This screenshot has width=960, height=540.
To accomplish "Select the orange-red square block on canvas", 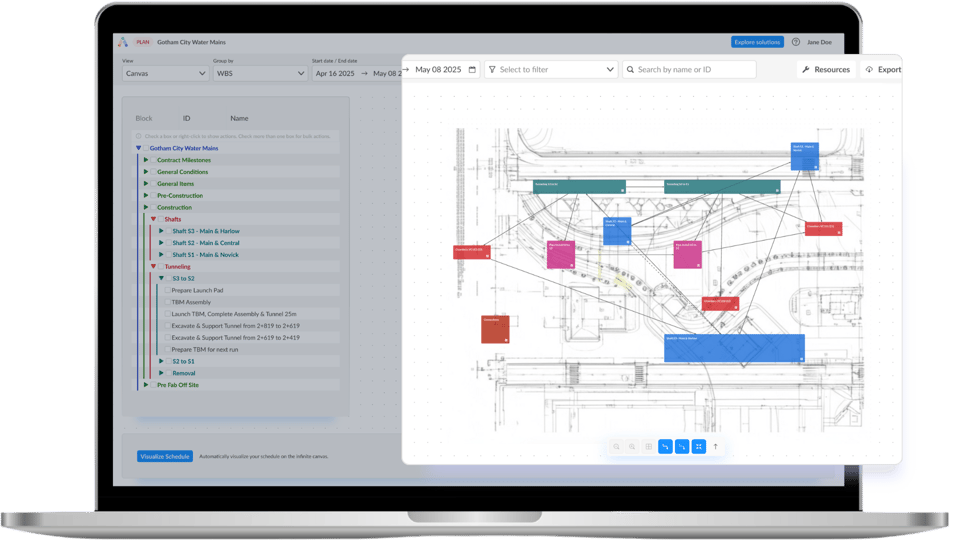I will [495, 329].
